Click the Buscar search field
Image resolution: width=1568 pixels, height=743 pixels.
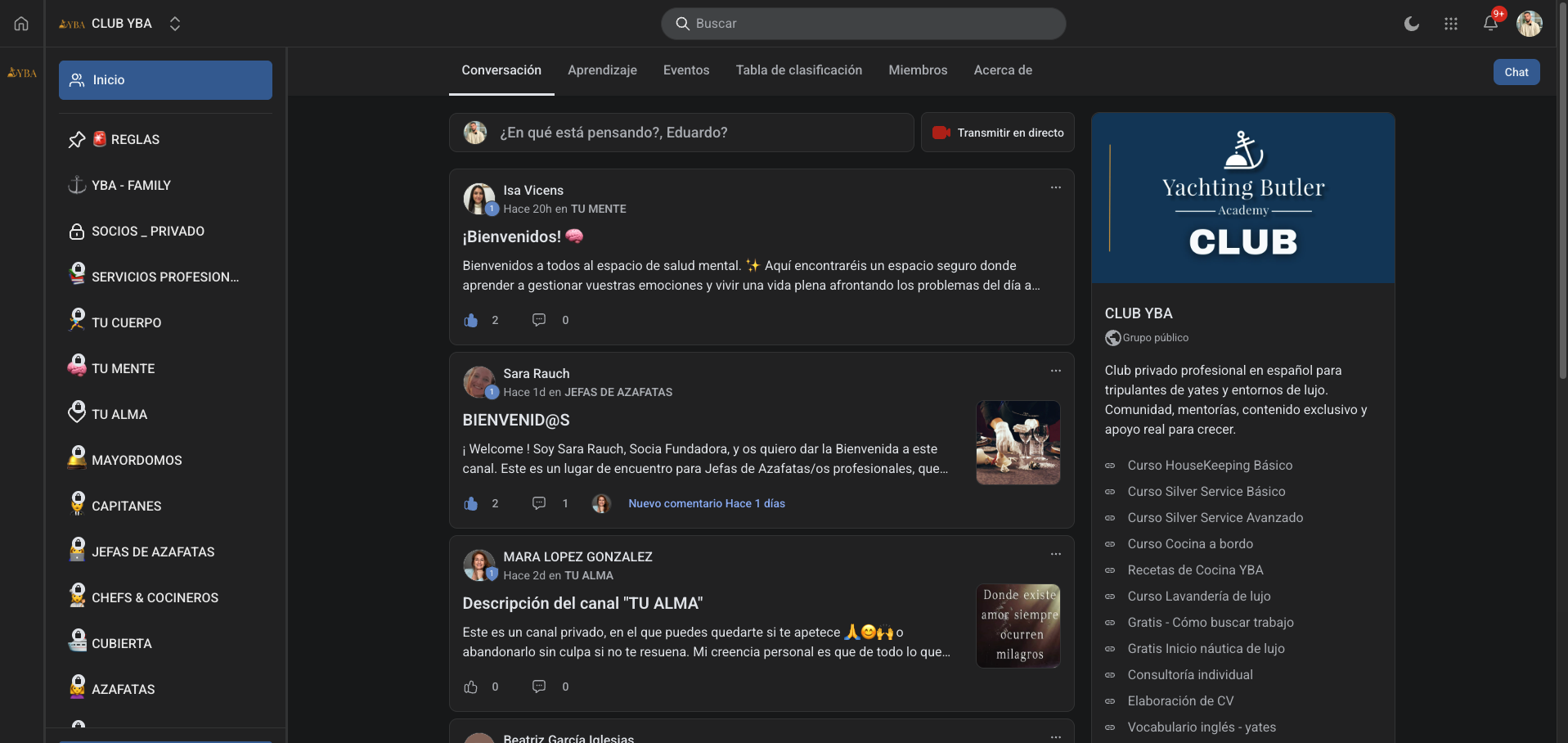point(863,24)
